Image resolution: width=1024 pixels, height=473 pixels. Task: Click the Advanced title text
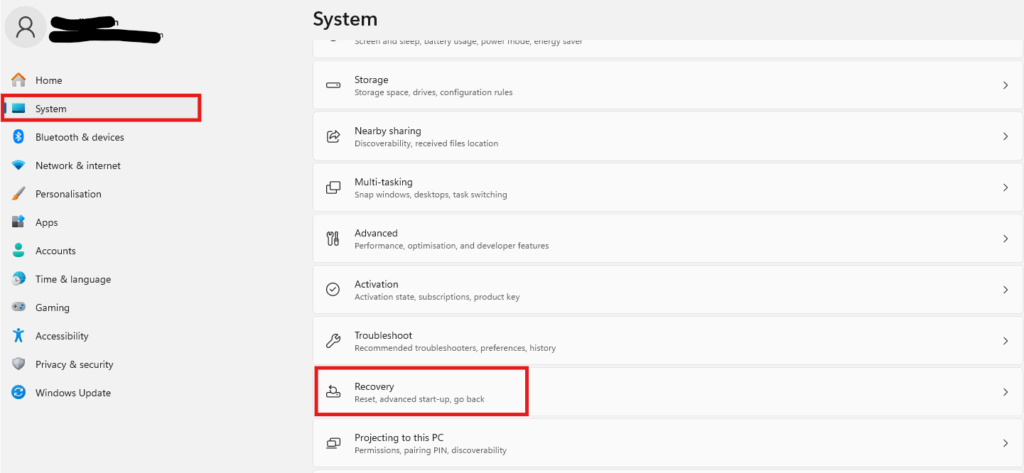click(x=376, y=233)
